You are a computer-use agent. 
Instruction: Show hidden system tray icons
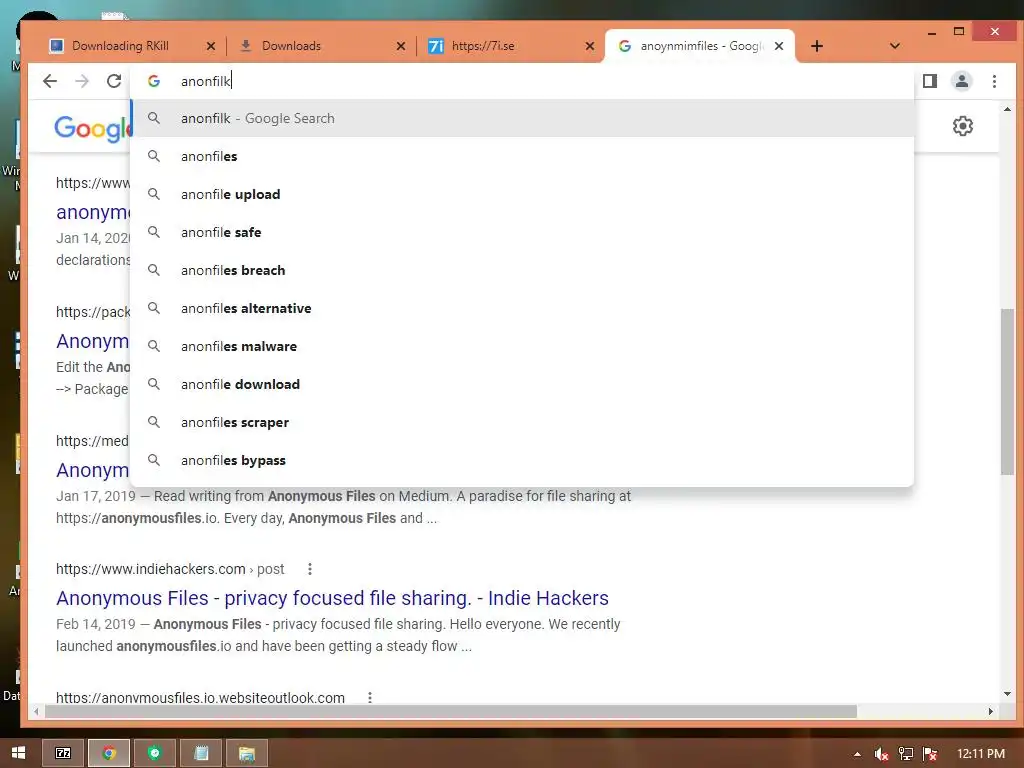point(857,754)
